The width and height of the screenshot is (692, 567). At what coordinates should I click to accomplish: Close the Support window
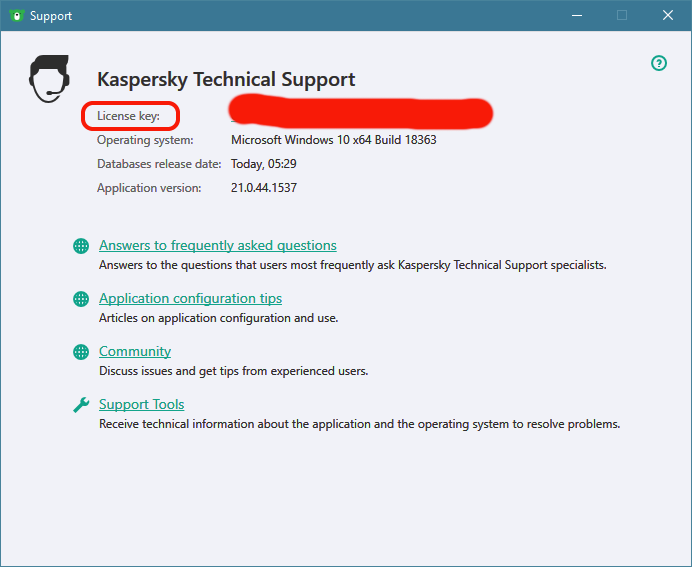point(668,15)
